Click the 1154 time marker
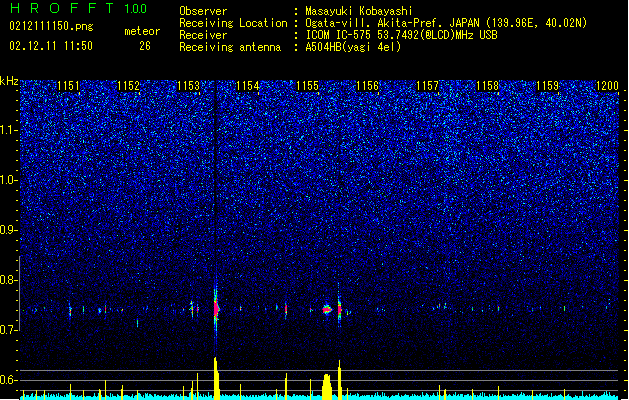Image resolution: width=629 pixels, height=400 pixels. click(x=248, y=86)
